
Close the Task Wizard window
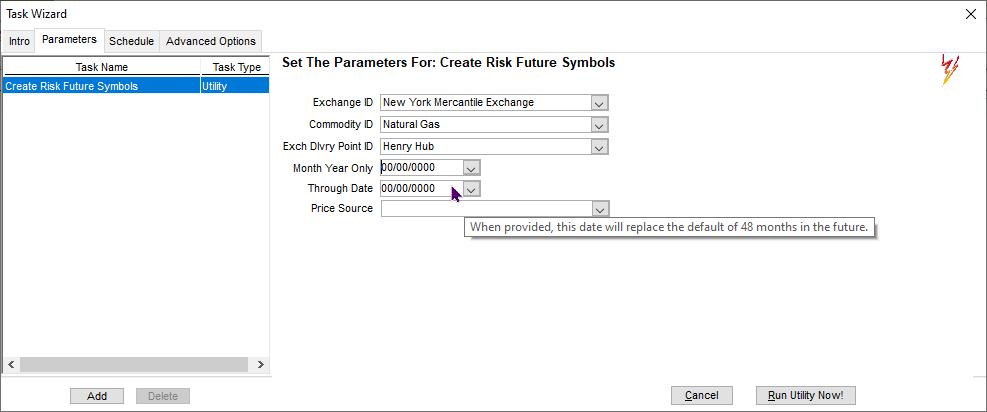(x=970, y=14)
